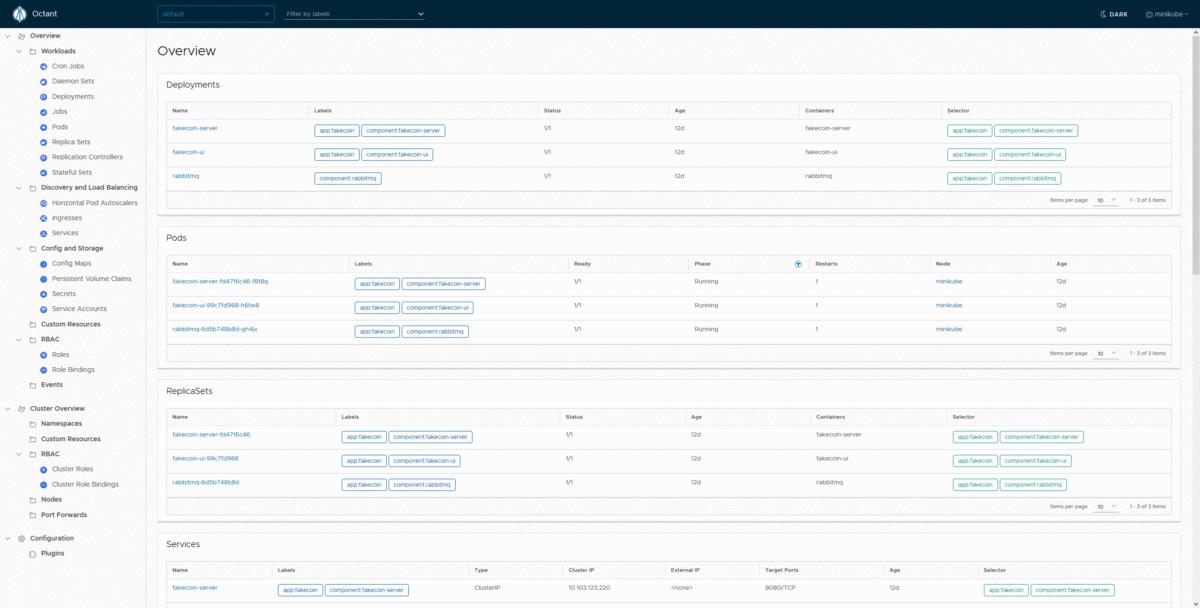Click the Octant logo in the header
The image size is (1200, 608).
click(x=17, y=13)
